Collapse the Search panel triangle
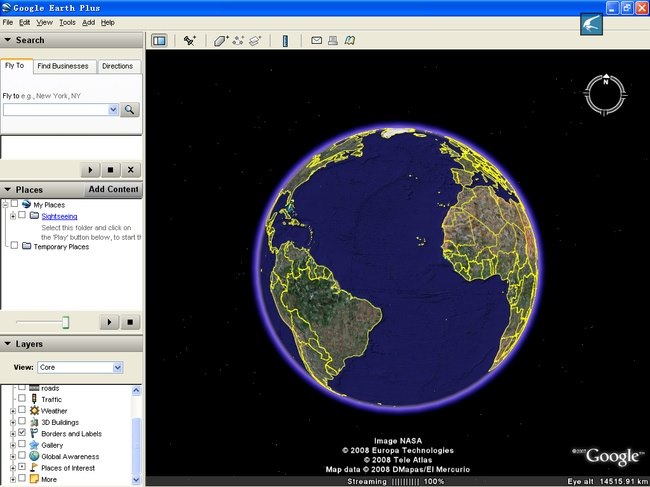This screenshot has height=487, width=650. pos(7,40)
